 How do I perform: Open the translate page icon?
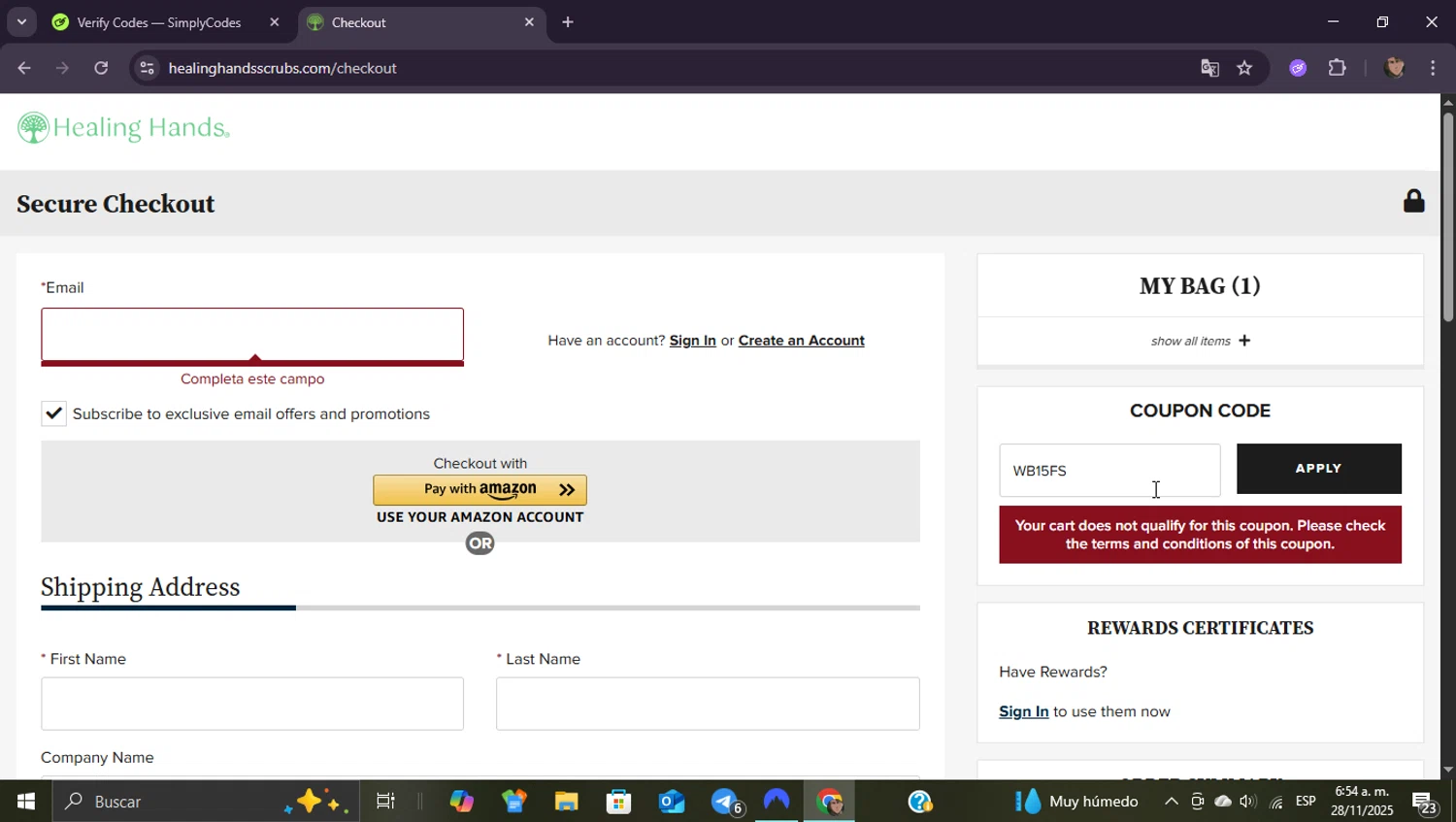(1209, 68)
